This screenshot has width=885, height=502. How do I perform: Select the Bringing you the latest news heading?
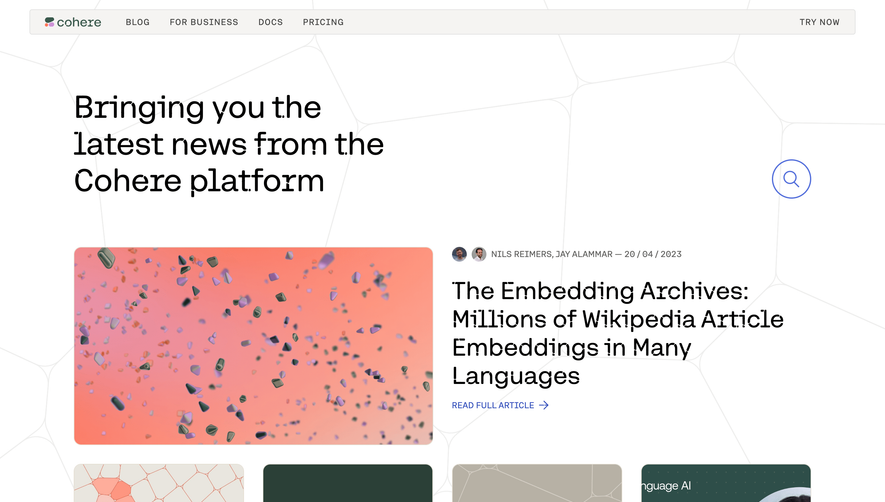pyautogui.click(x=229, y=144)
